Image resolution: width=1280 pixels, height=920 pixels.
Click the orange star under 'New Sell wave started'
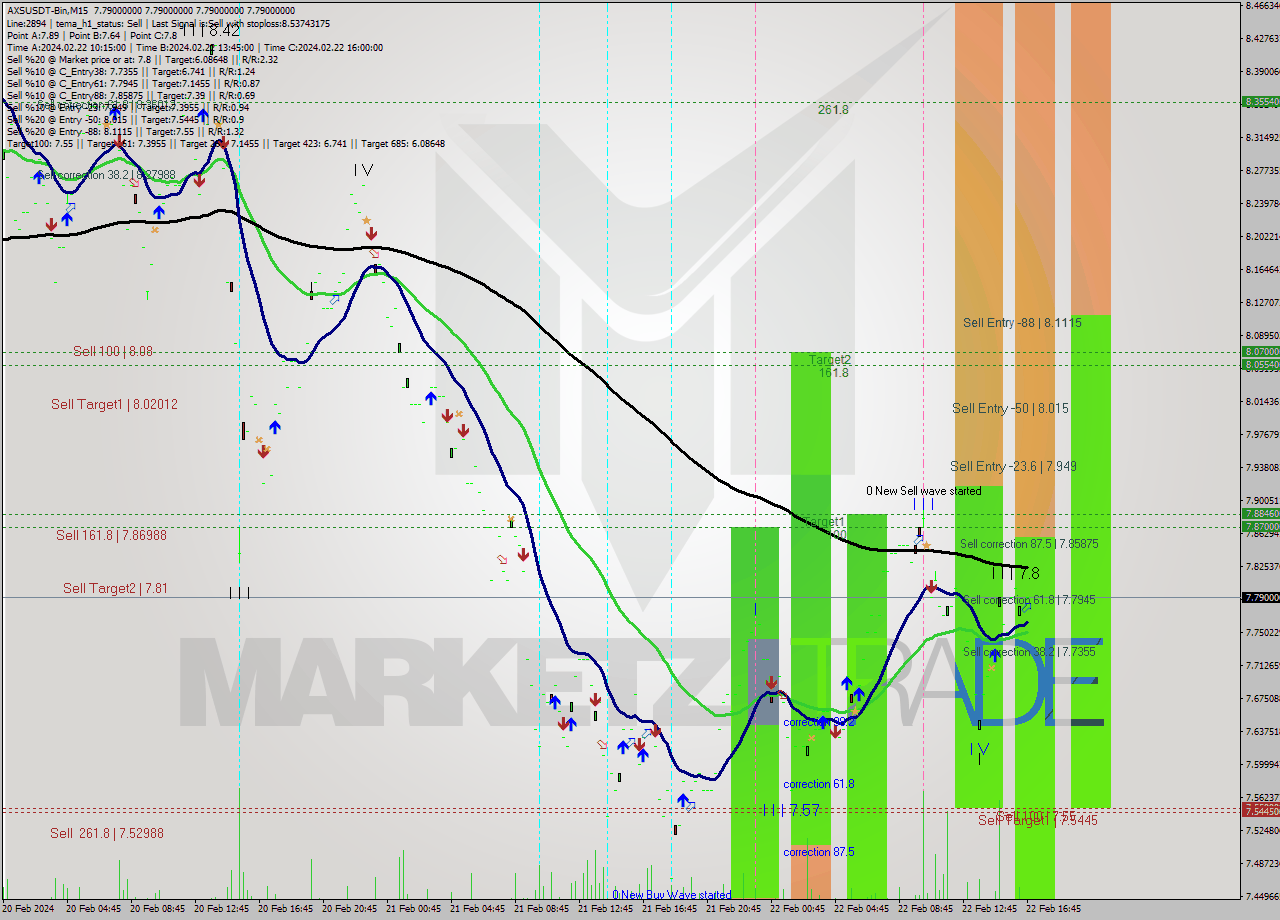(926, 546)
